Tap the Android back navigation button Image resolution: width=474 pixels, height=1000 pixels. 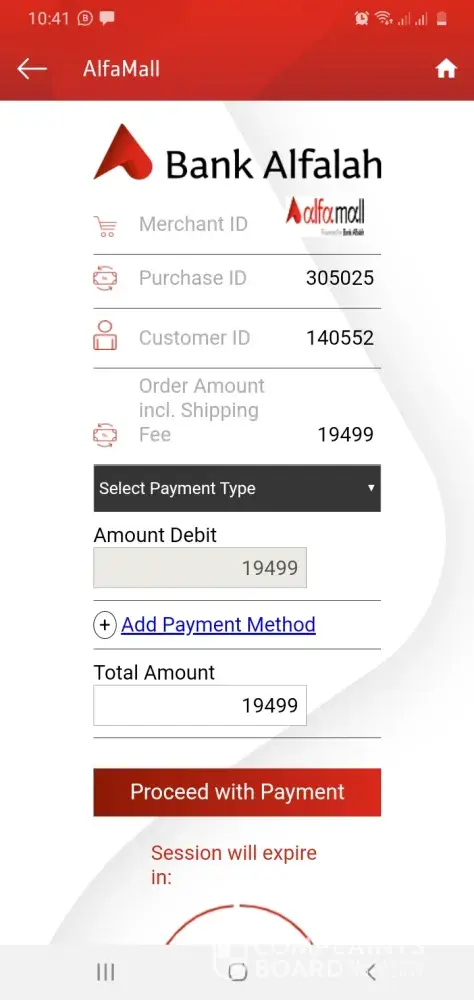click(371, 972)
